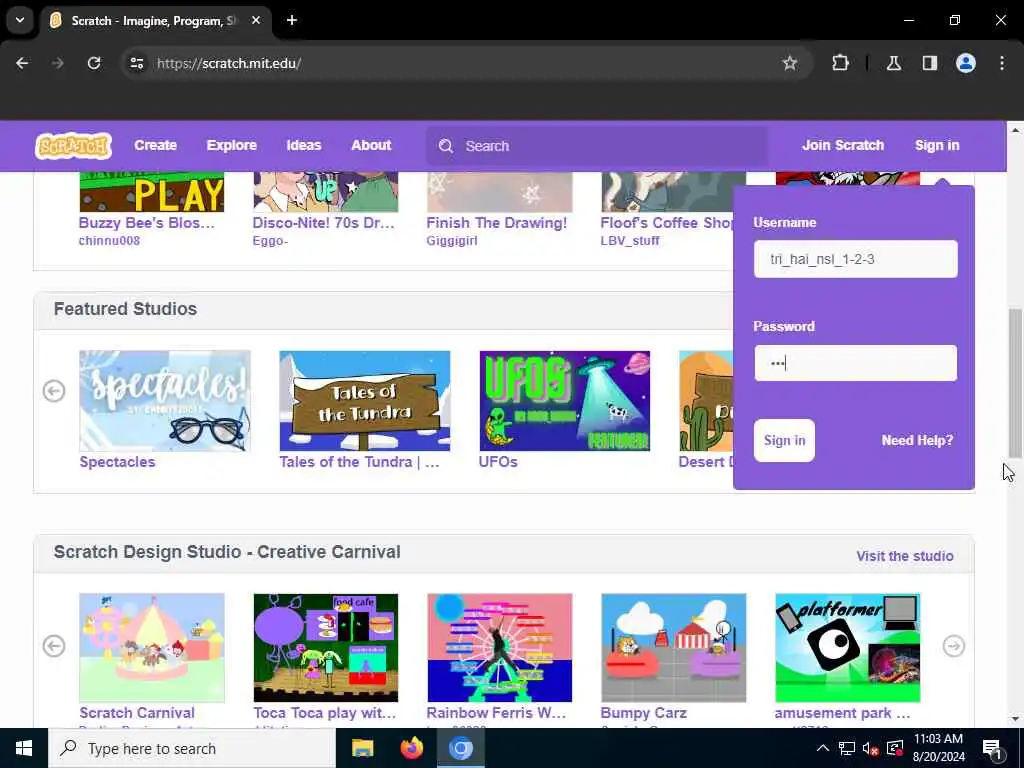
Task: Click the browser address bar URL
Action: (229, 63)
